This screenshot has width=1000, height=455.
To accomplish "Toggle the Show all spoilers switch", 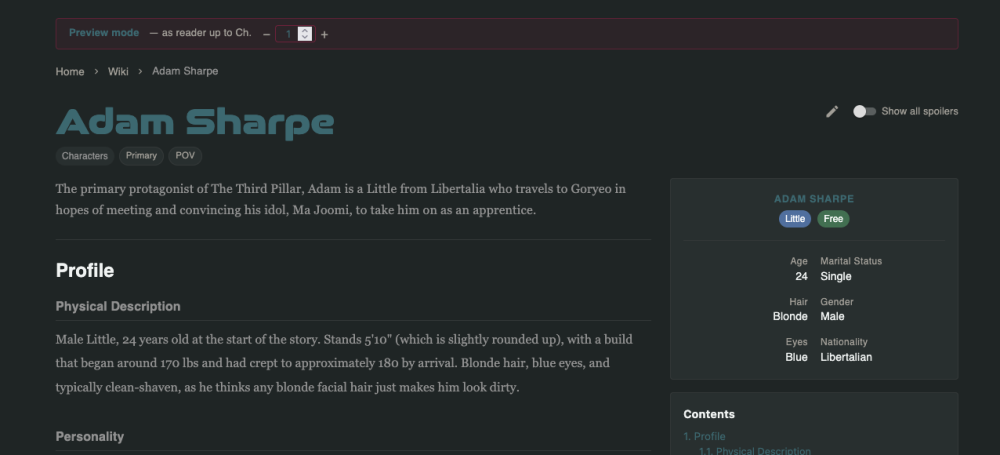I will (865, 112).
